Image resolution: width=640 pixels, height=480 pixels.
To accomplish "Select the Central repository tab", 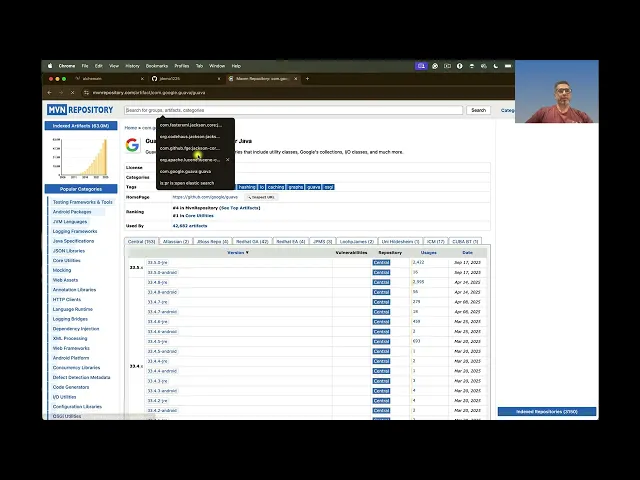I will (x=141, y=242).
